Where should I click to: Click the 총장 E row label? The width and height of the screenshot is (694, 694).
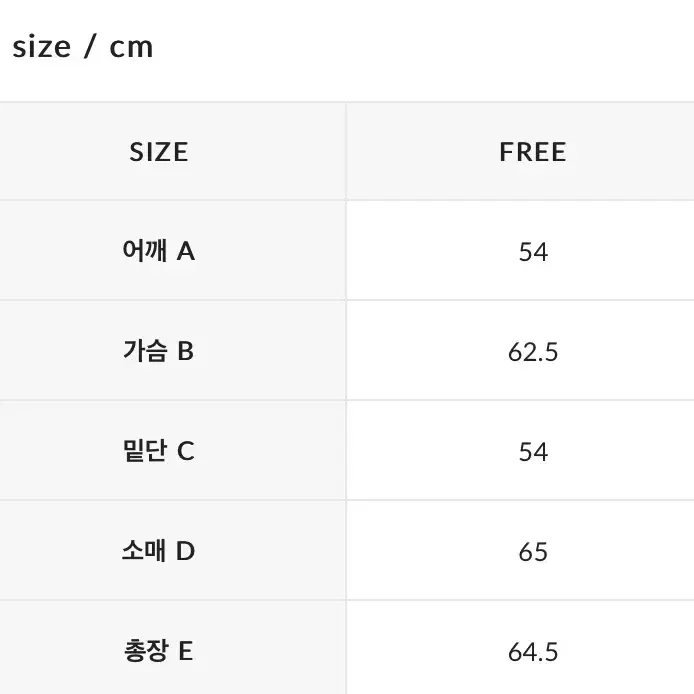[x=159, y=651]
